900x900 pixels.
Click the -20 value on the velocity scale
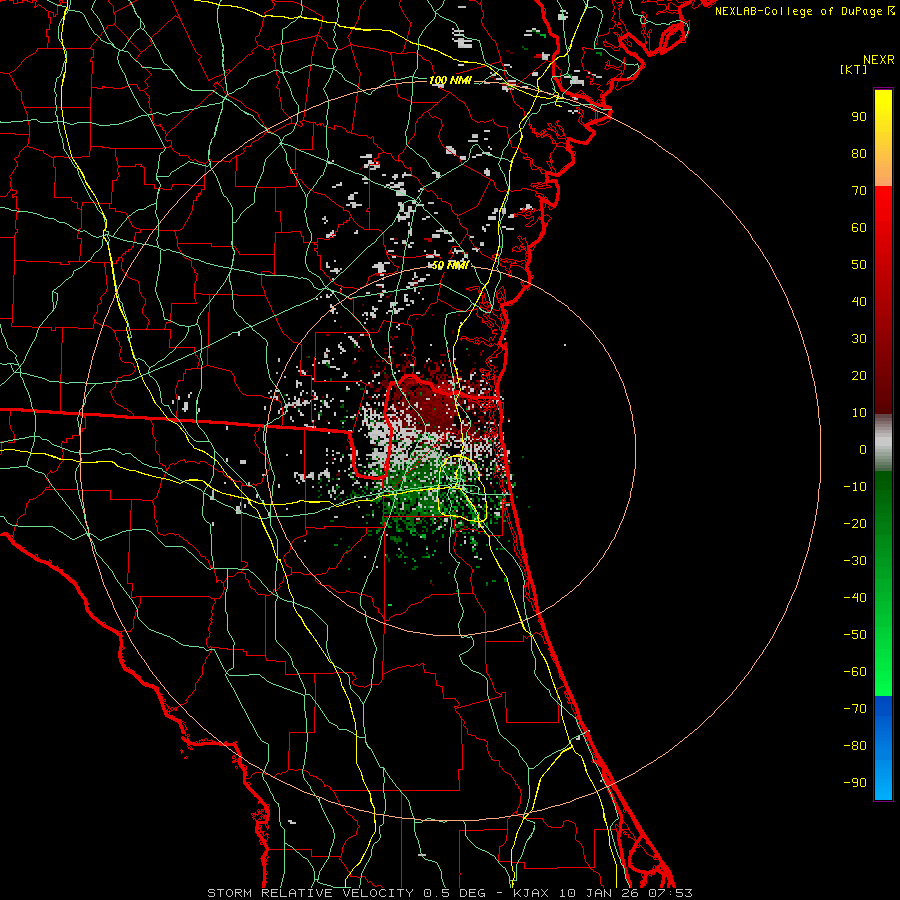click(x=855, y=524)
